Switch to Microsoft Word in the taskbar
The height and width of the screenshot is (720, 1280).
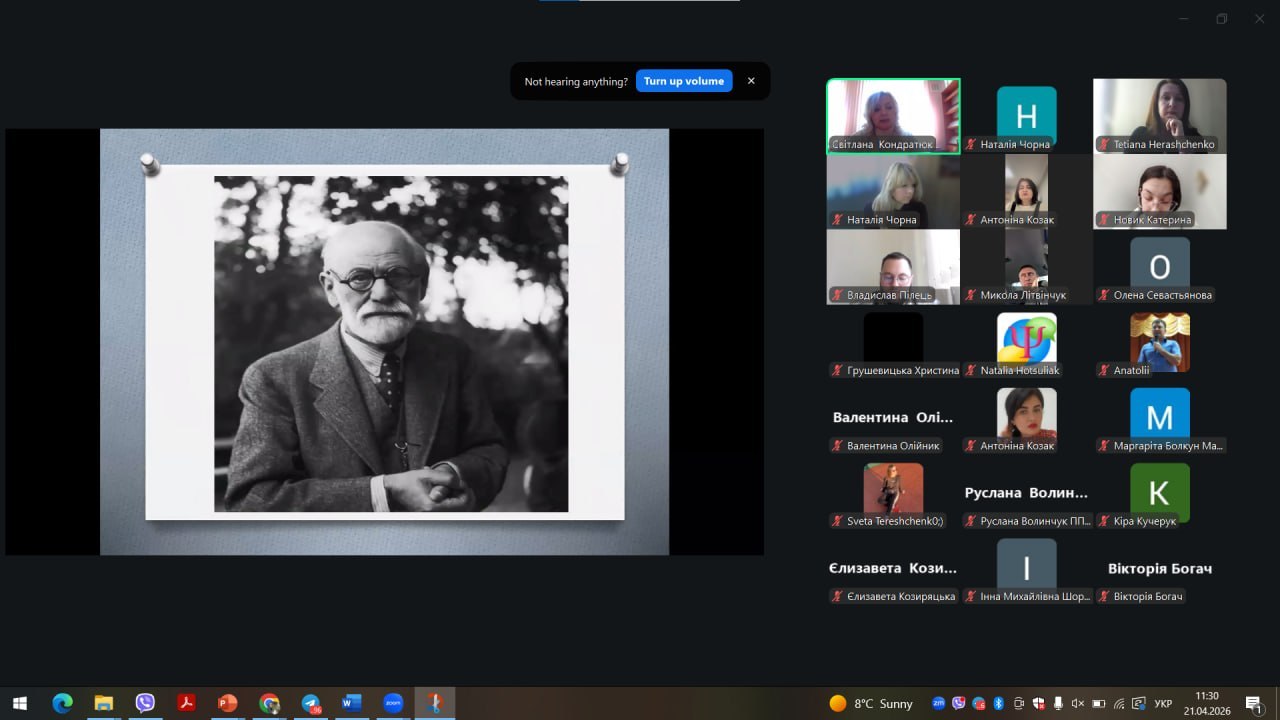[351, 703]
